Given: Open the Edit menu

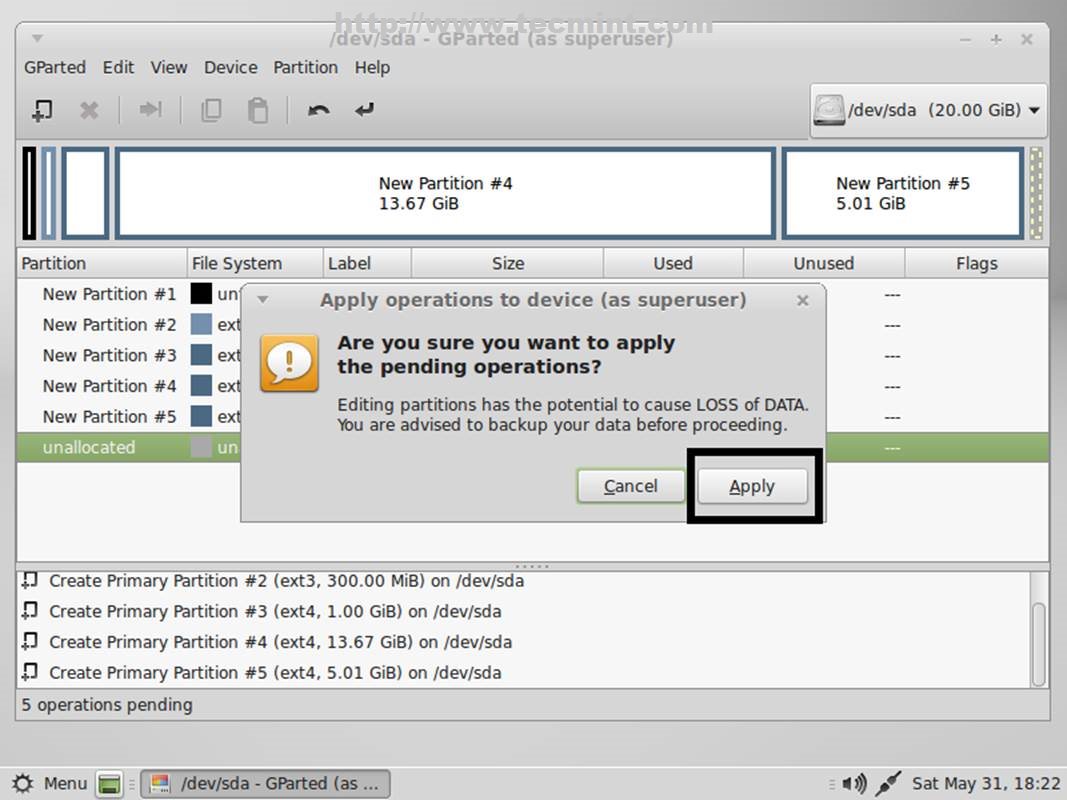Looking at the screenshot, I should coord(118,67).
